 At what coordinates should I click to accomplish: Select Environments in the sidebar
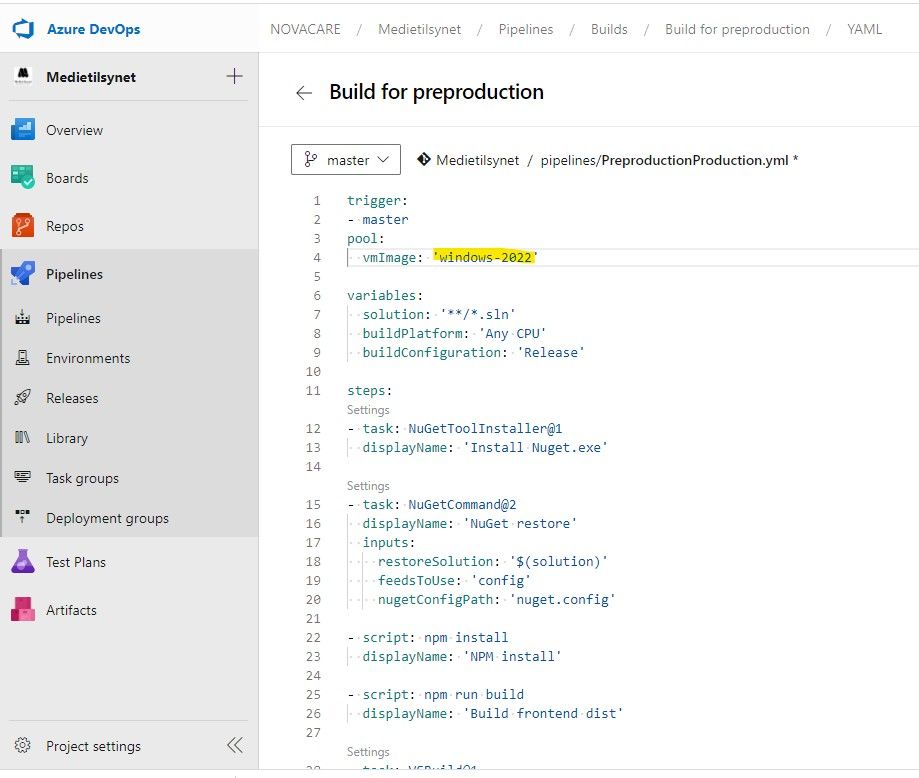point(88,358)
